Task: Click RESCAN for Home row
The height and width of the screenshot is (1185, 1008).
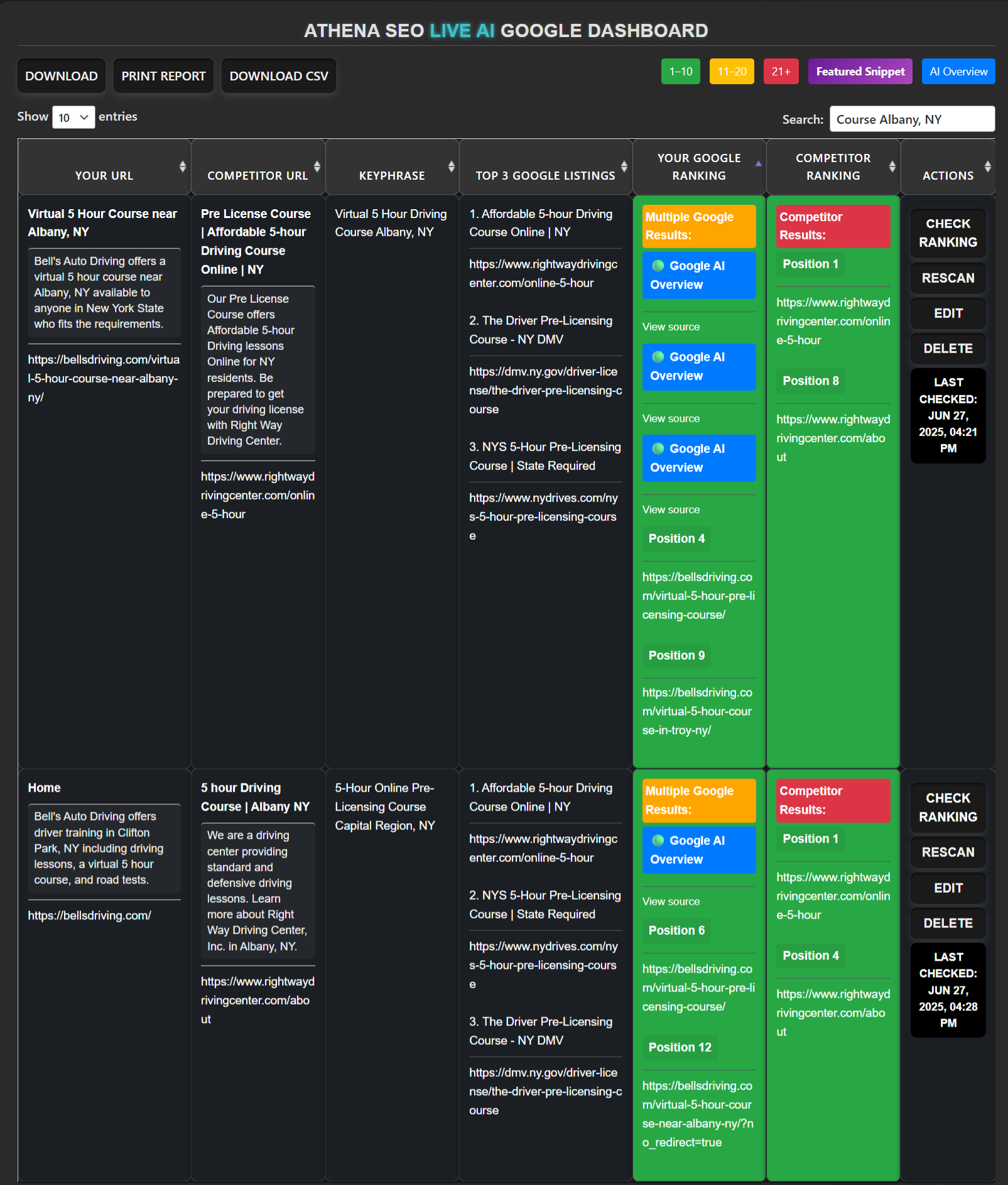Action: (x=948, y=853)
